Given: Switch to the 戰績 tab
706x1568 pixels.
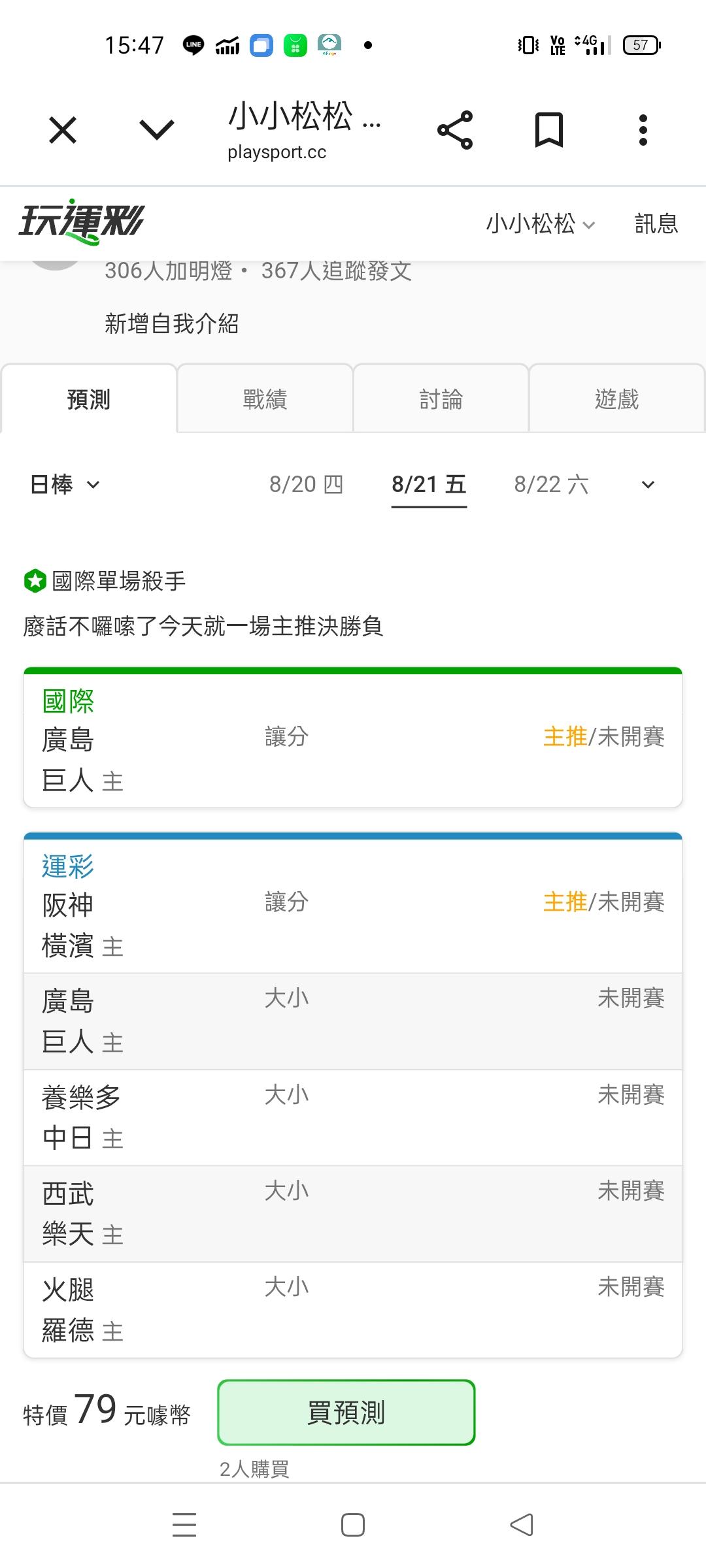Looking at the screenshot, I should tap(265, 399).
